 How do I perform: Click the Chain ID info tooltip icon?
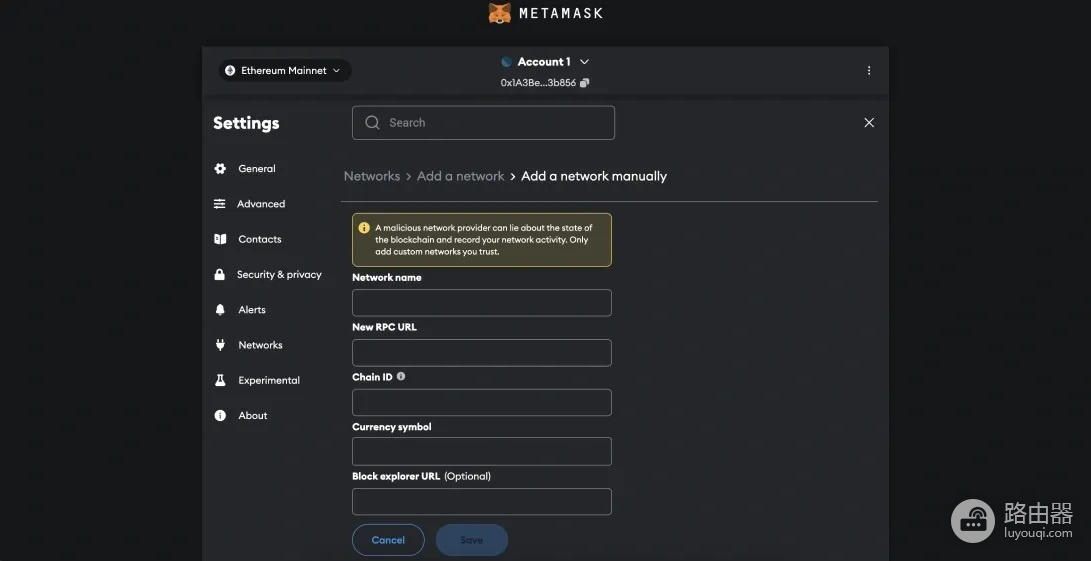click(x=401, y=377)
